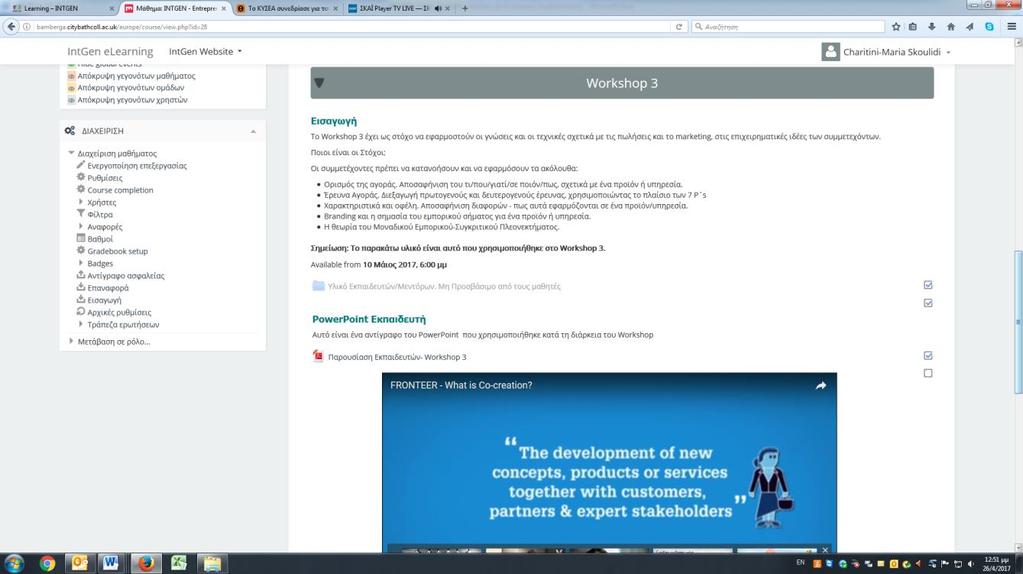Toggle completion checkbox above PowerPoint Εκπαιδευτή heading
Image resolution: width=1023 pixels, height=574 pixels.
[x=928, y=303]
